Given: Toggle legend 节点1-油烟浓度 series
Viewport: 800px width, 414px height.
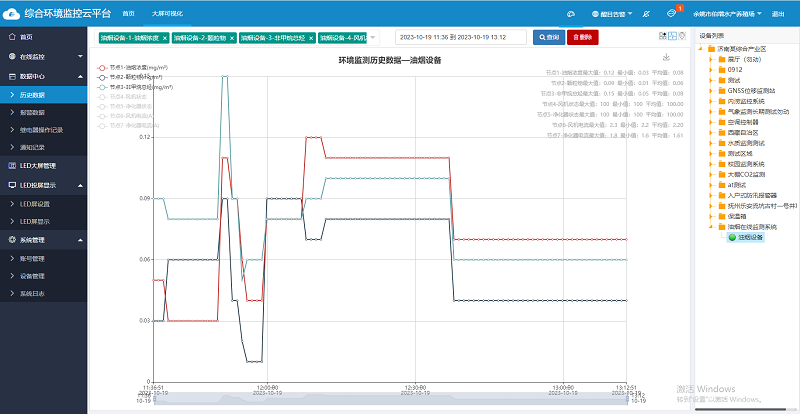Looking at the screenshot, I should coord(133,67).
